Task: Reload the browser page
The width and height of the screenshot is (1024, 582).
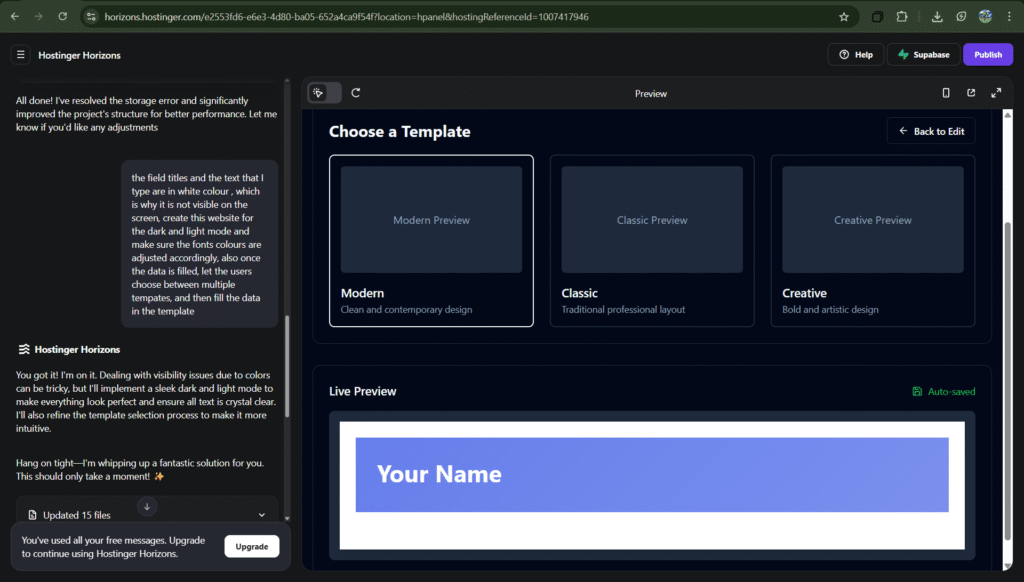Action: pos(63,17)
